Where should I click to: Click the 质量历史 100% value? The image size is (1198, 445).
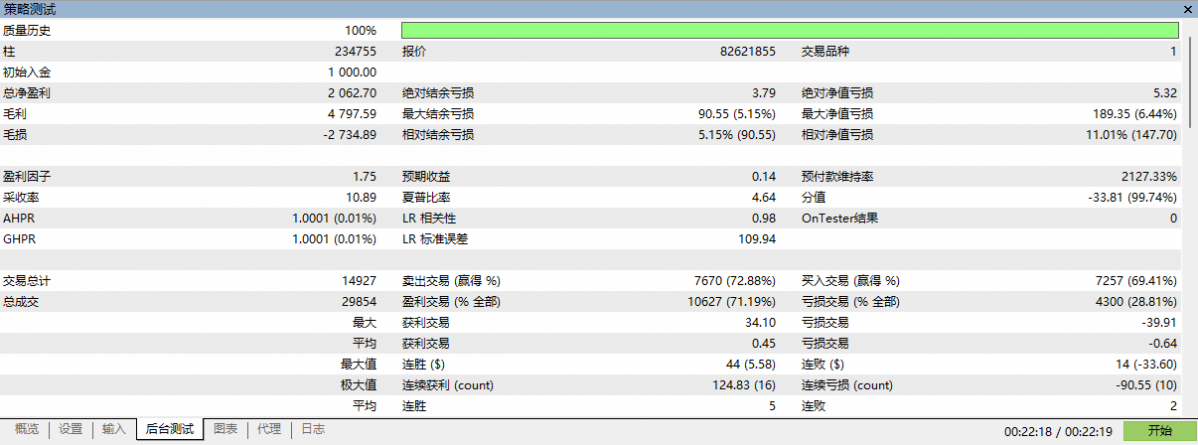point(361,31)
